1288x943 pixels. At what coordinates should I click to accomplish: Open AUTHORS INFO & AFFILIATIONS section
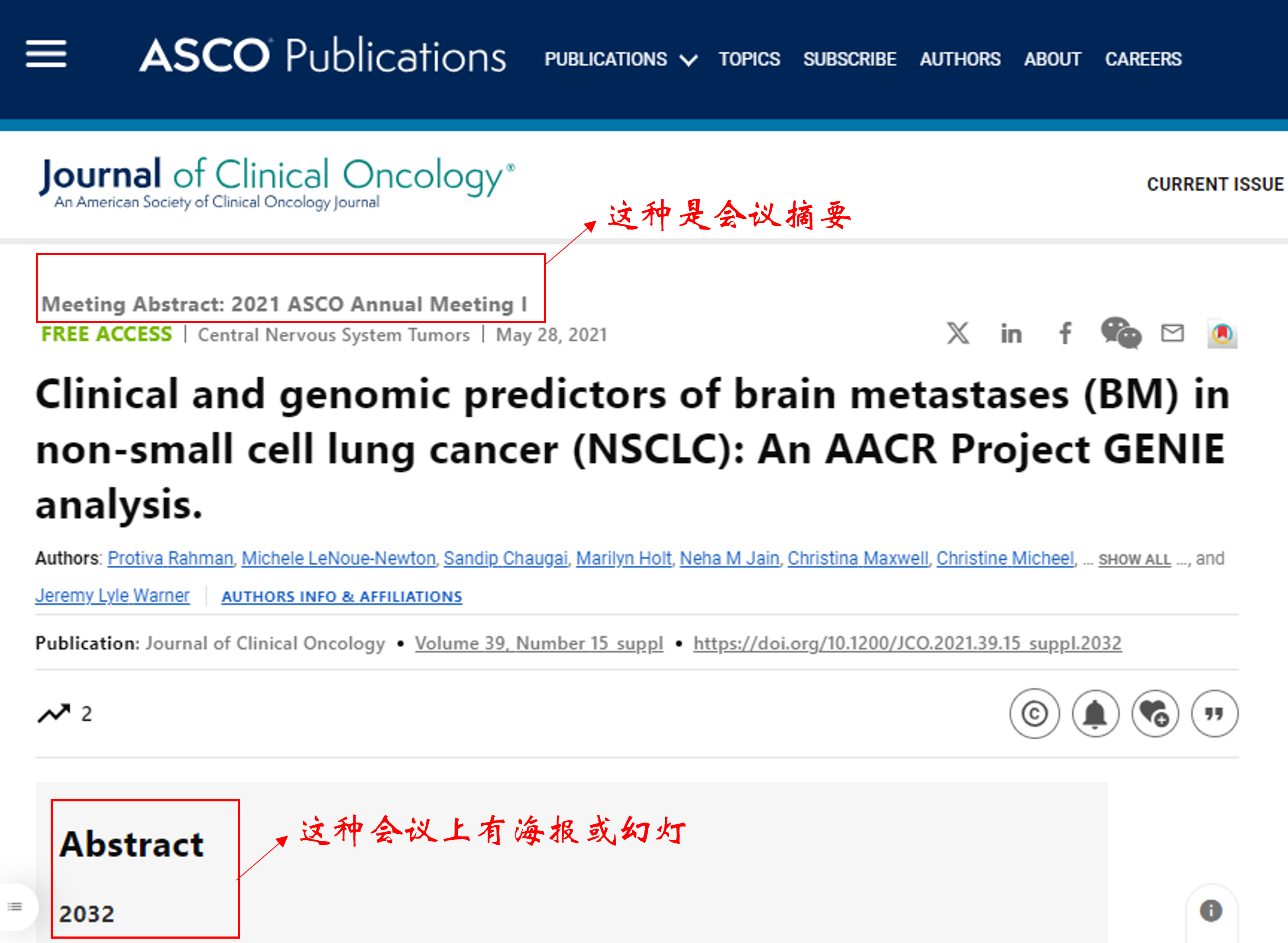point(342,596)
